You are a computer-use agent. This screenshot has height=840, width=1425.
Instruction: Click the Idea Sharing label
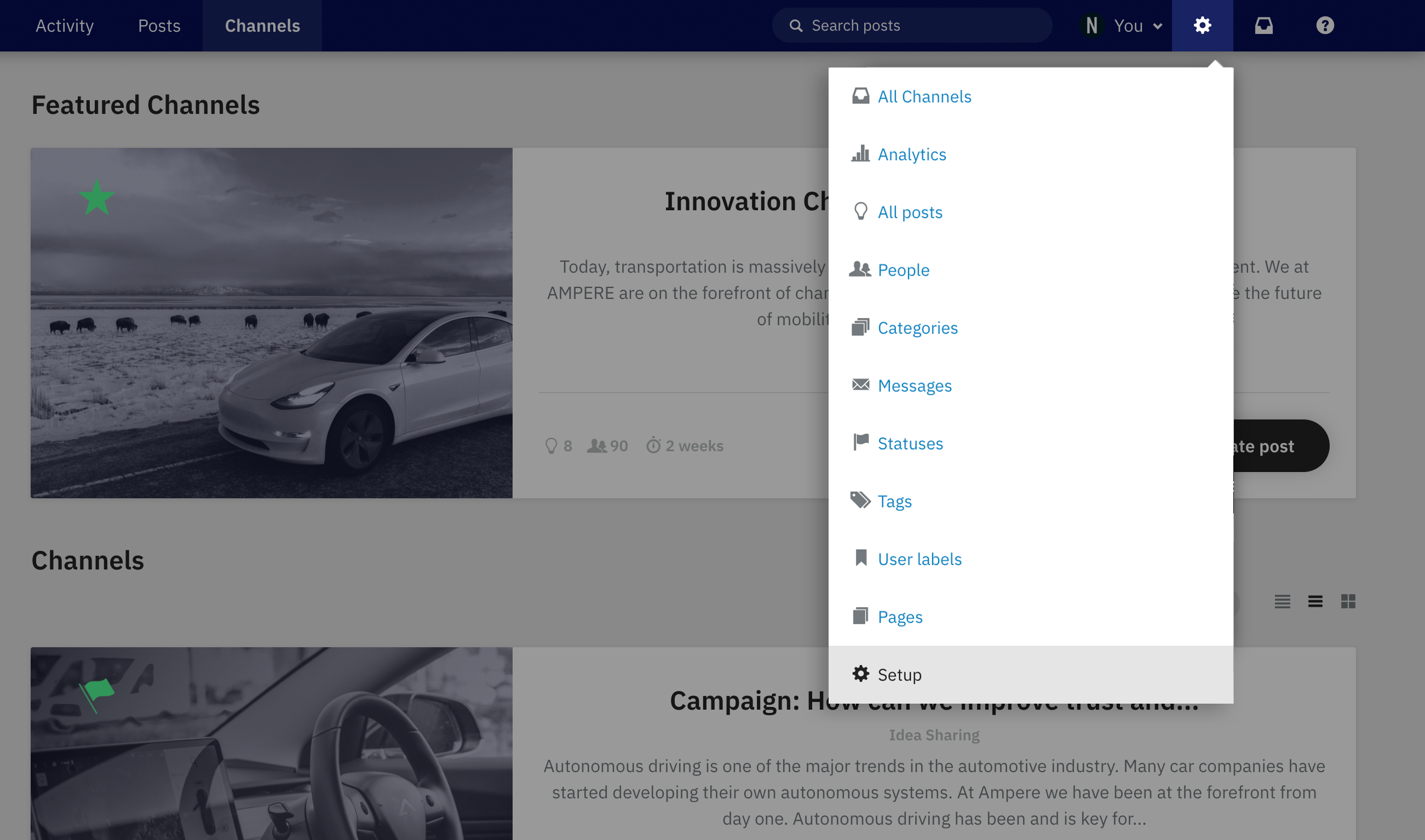tap(934, 735)
